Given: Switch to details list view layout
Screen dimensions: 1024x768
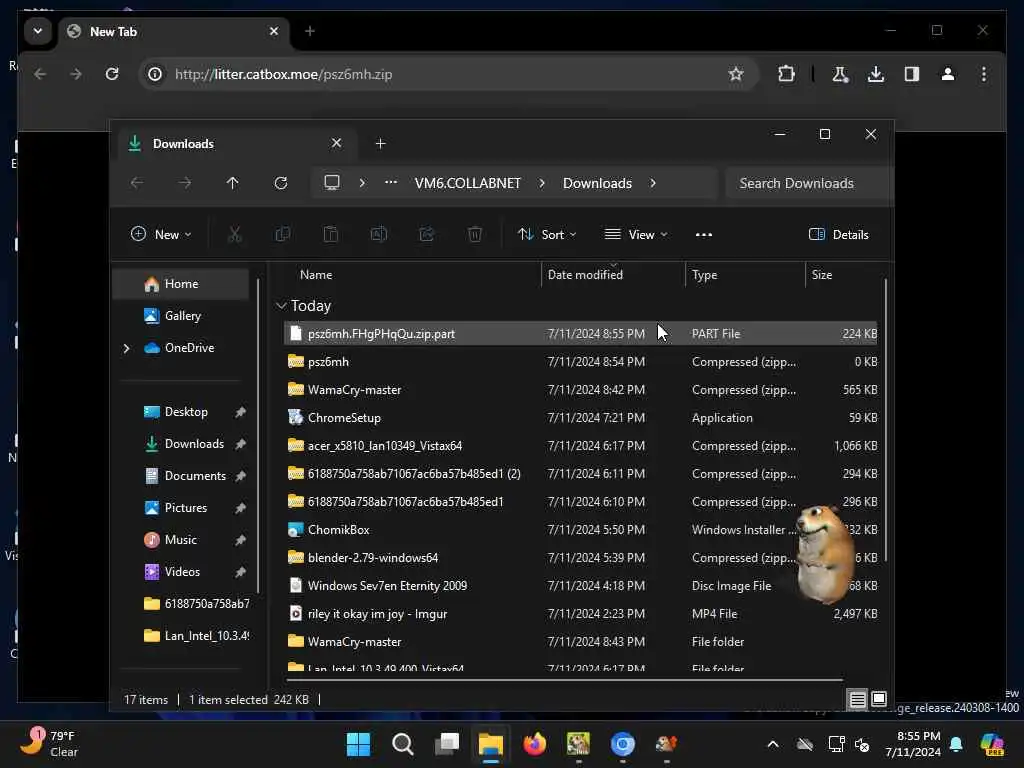Looking at the screenshot, I should click(857, 699).
